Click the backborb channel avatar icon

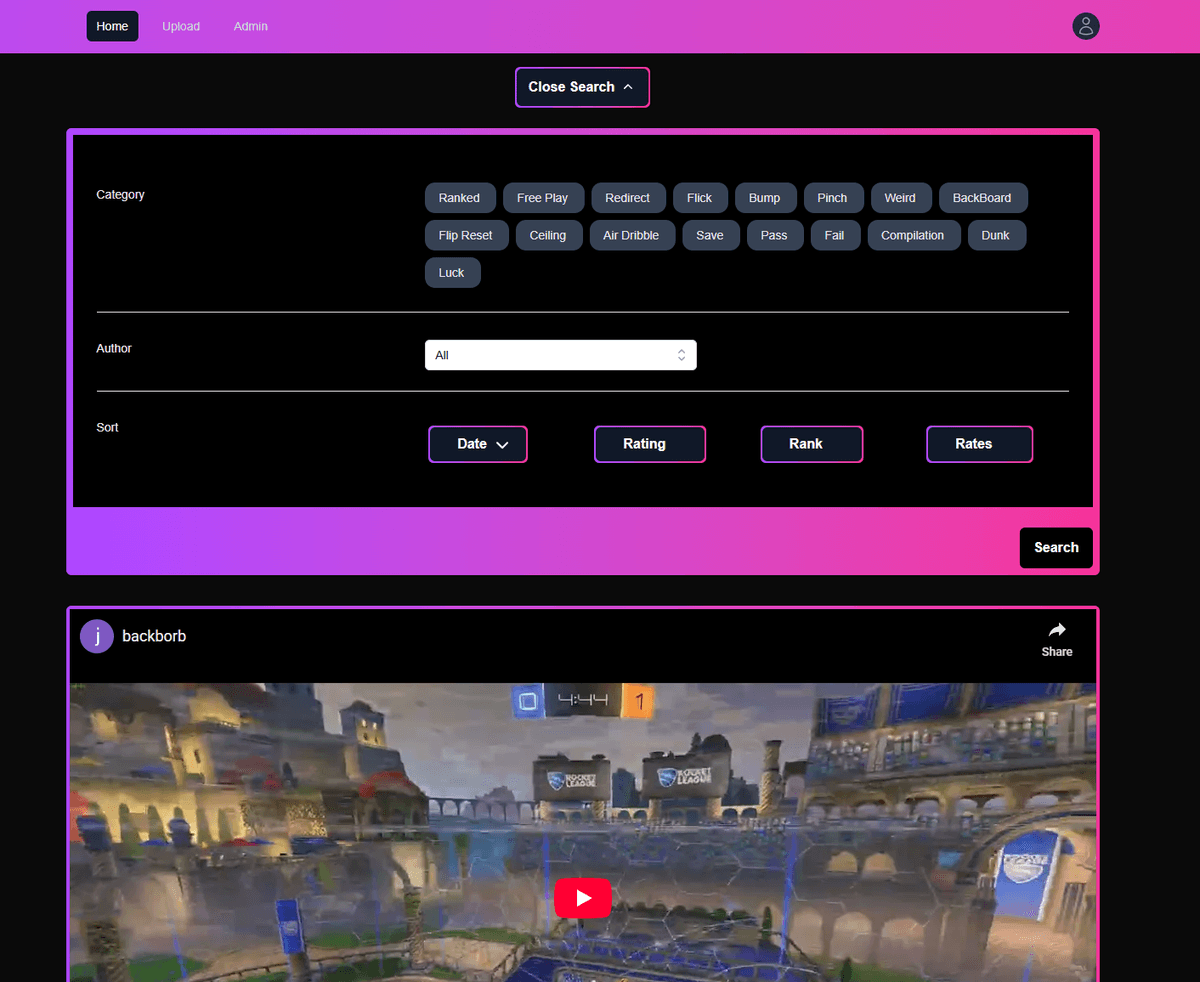point(97,636)
